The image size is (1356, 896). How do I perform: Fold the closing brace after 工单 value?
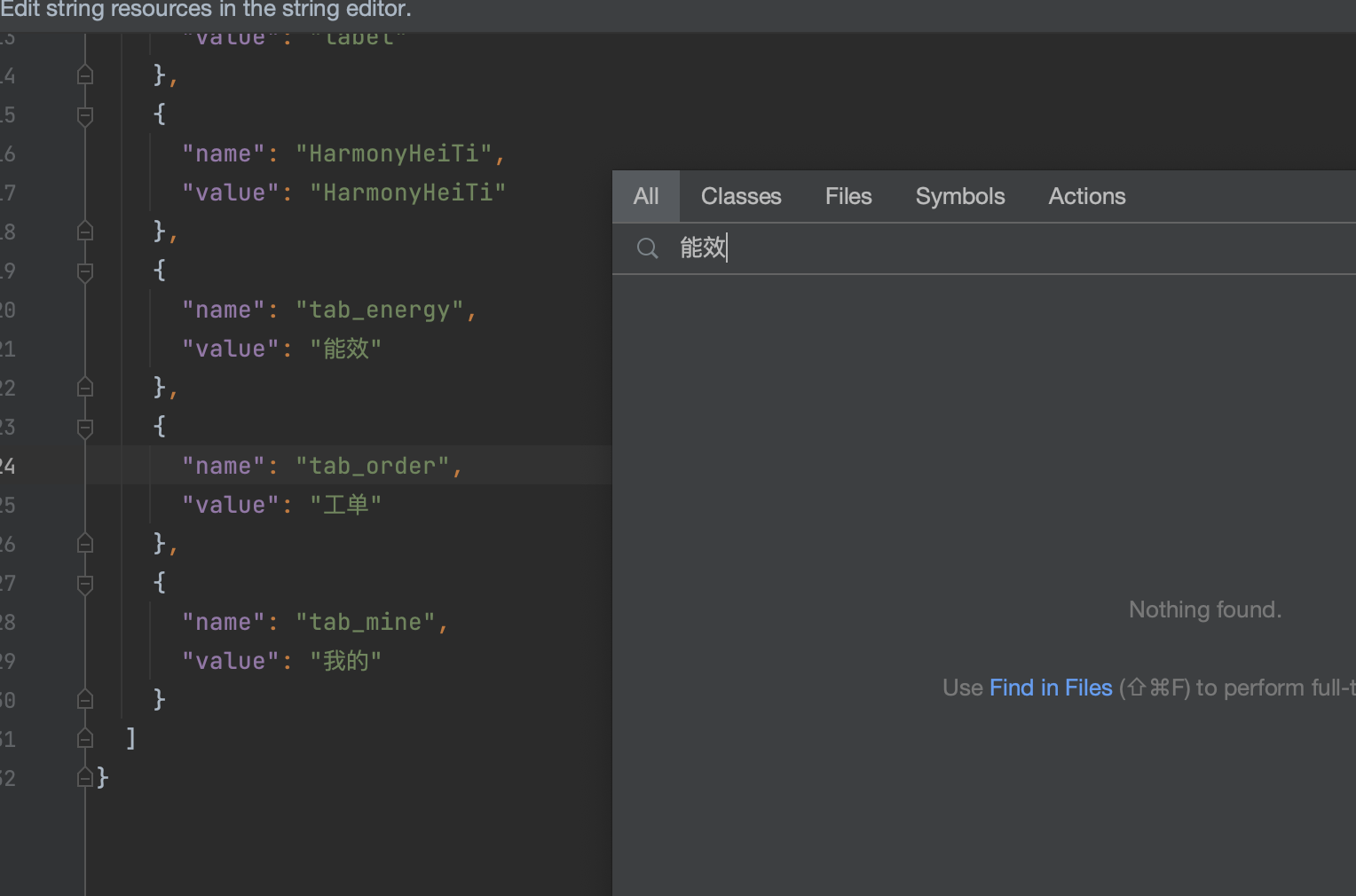coord(85,544)
